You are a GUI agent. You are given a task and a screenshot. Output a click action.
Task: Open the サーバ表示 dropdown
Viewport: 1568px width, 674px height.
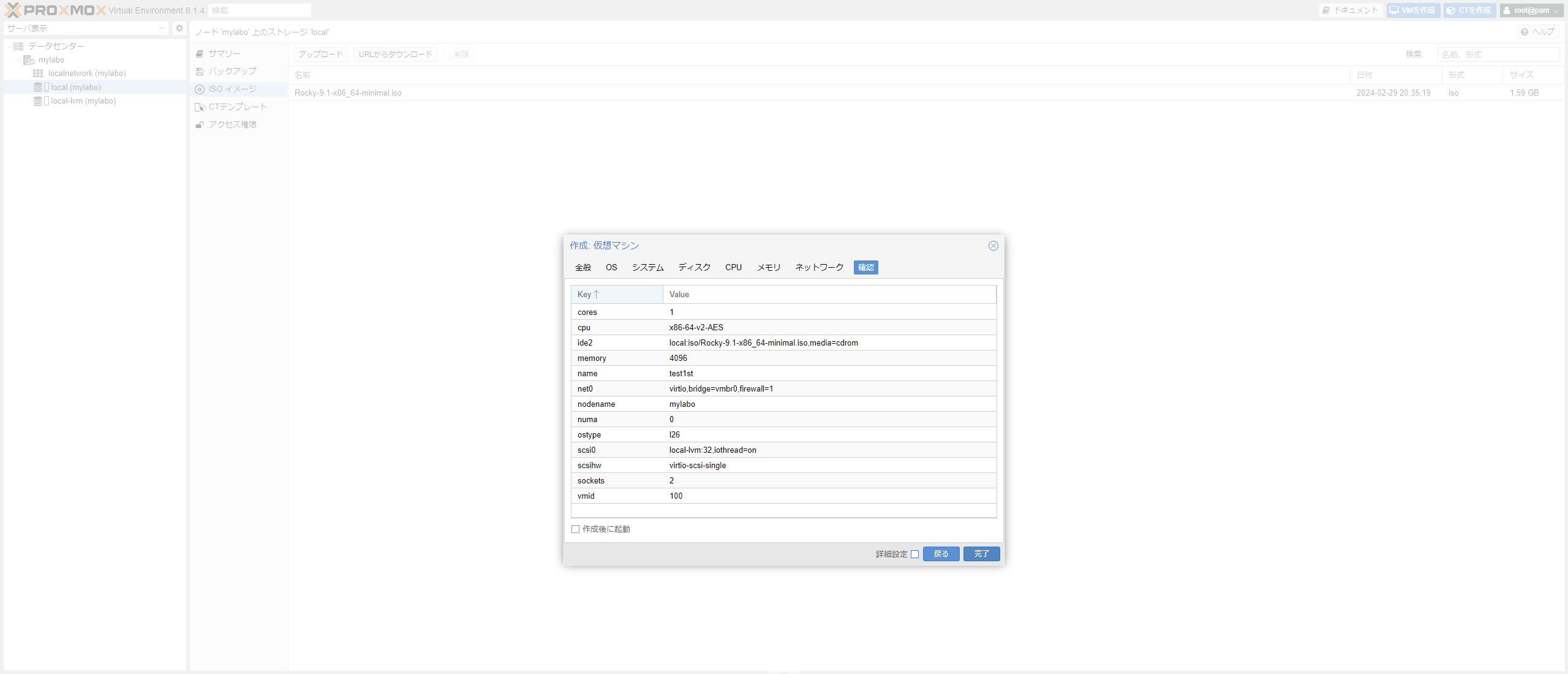tap(161, 28)
